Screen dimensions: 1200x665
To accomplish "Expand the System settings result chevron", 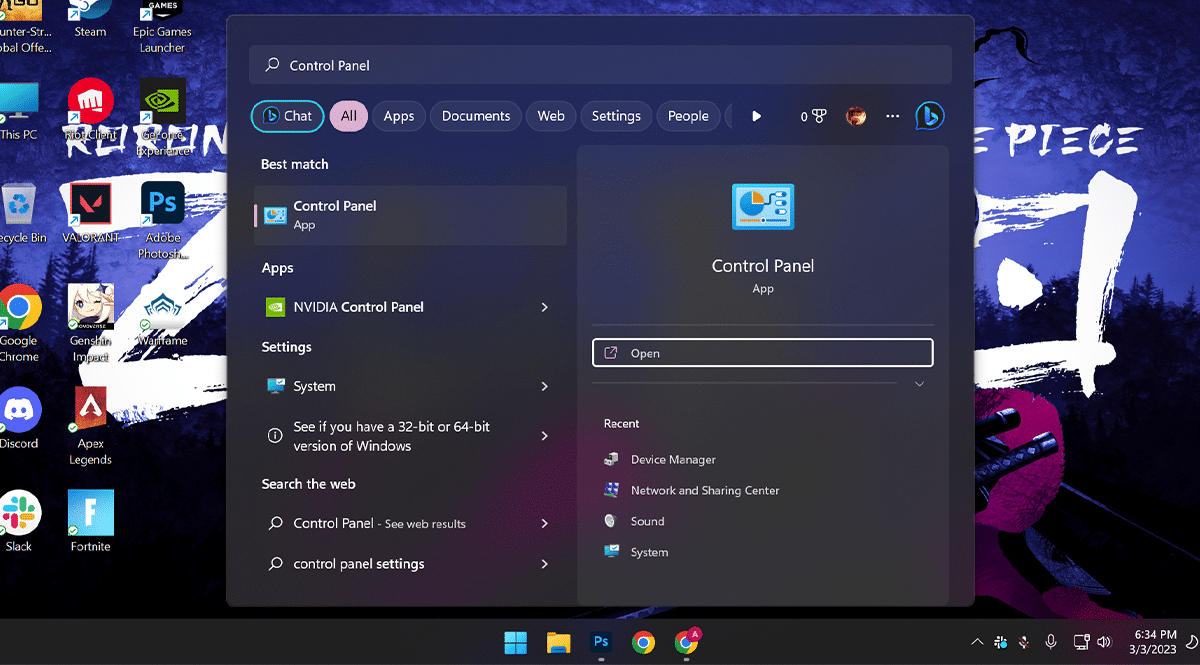I will tap(544, 386).
